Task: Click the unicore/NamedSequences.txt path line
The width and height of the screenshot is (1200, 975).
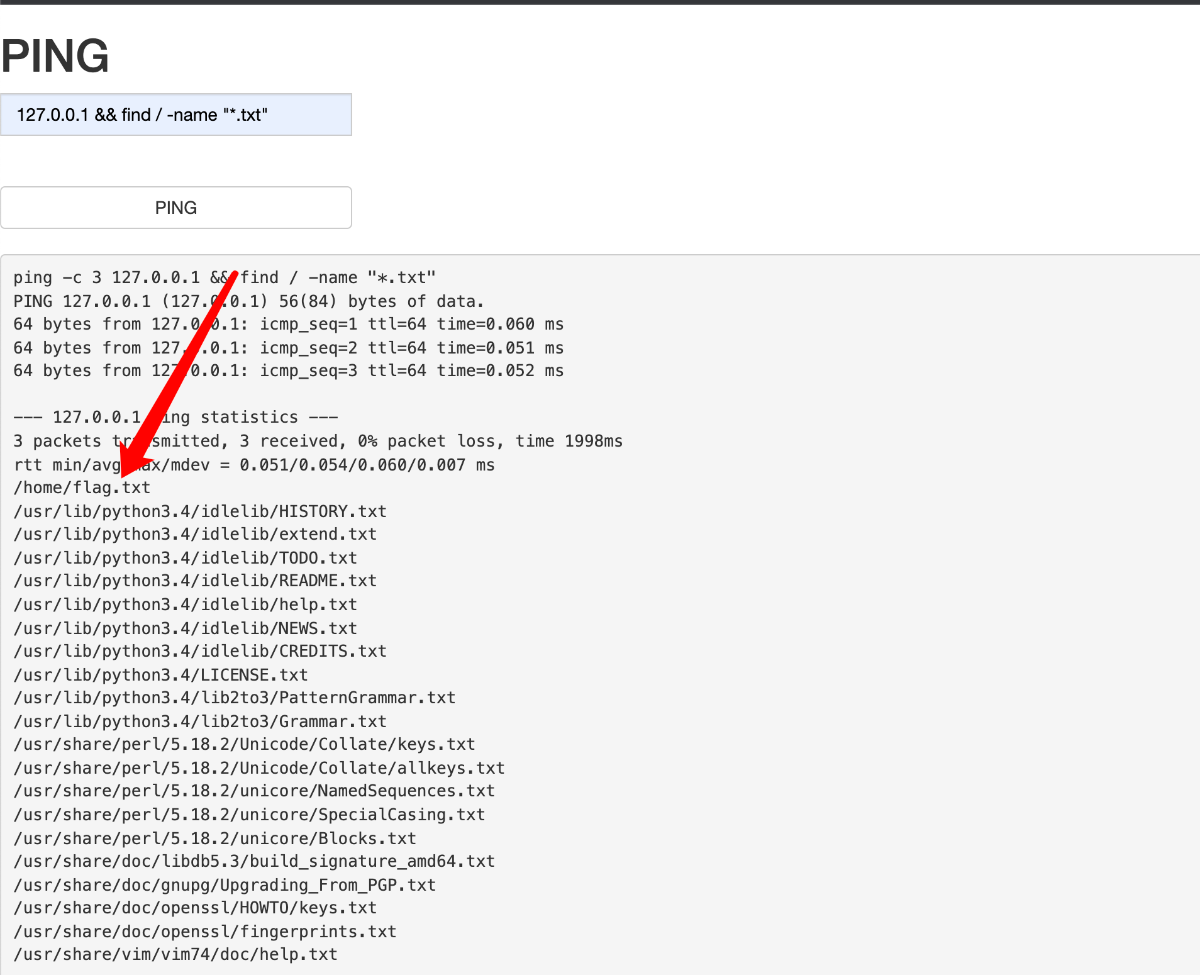Action: [254, 791]
